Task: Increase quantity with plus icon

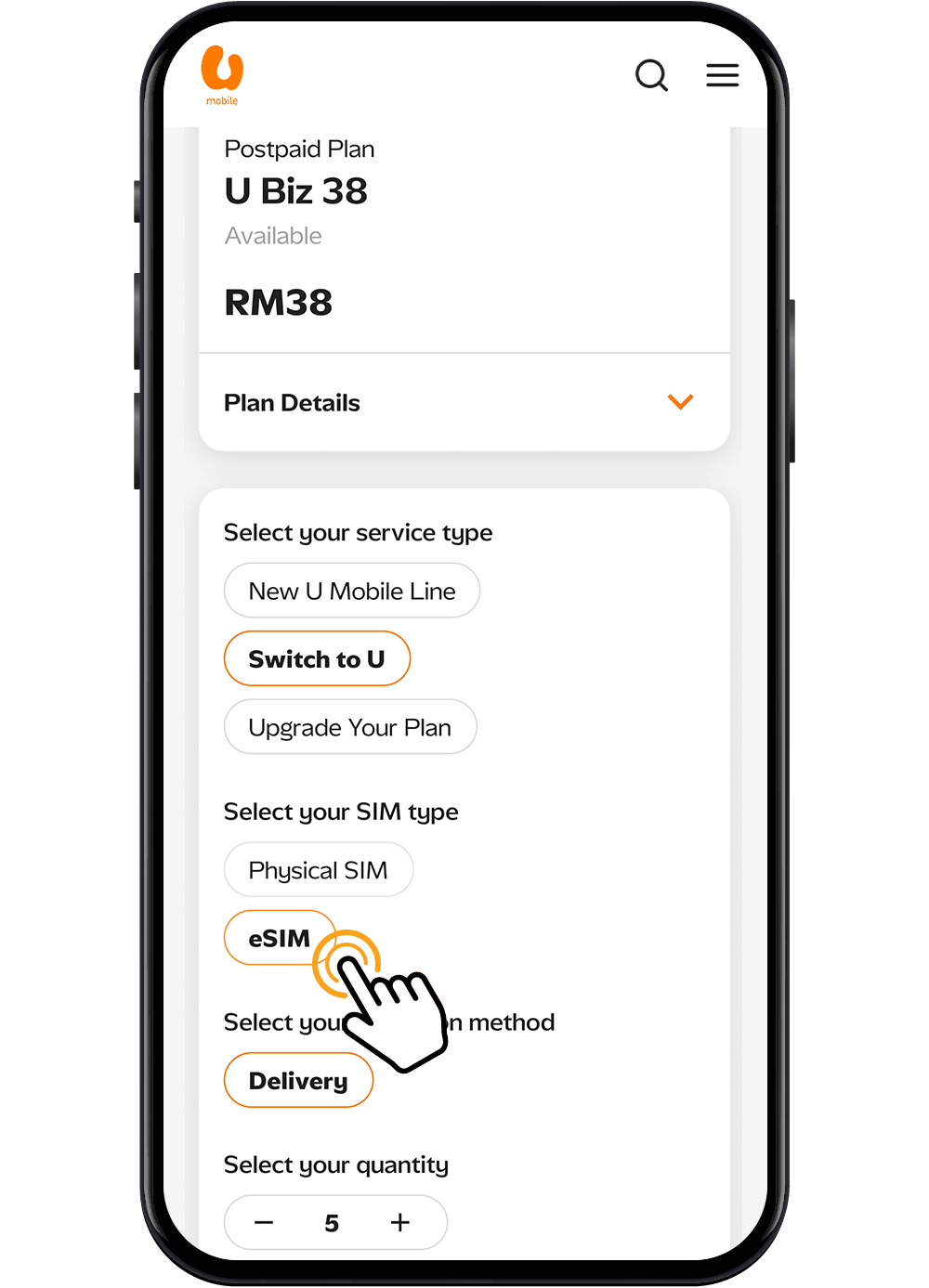Action: [400, 1223]
